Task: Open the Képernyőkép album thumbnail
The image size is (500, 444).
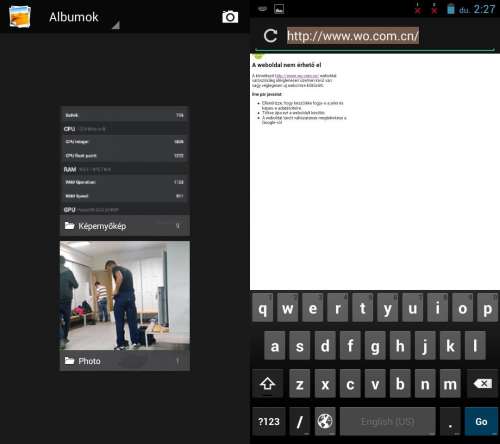Action: (125, 161)
